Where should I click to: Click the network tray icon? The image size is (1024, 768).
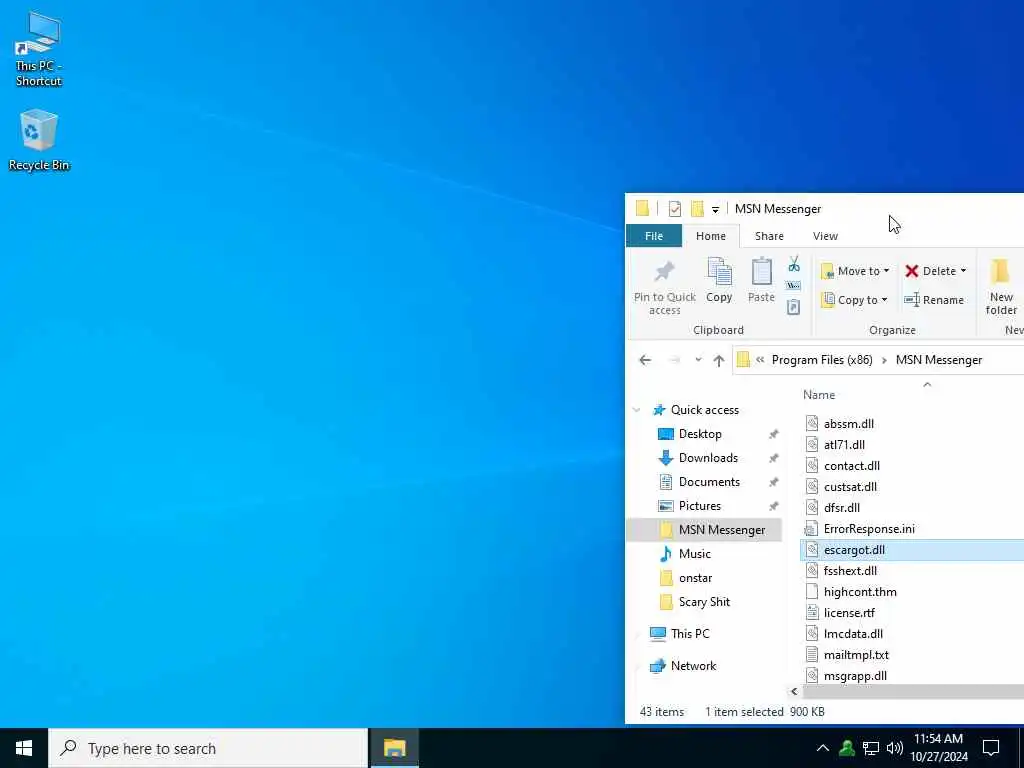(871, 748)
